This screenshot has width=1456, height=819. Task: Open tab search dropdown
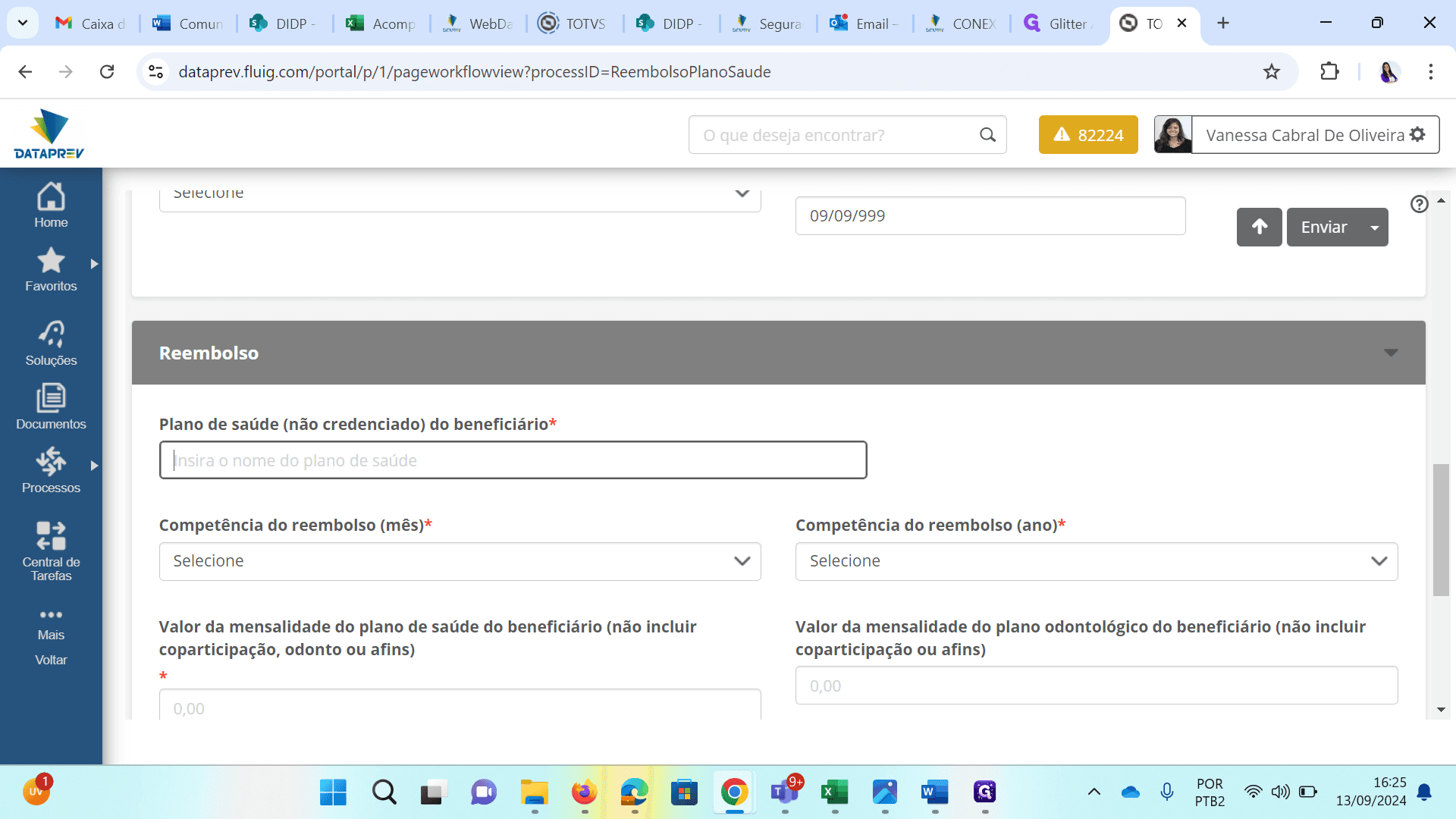click(x=23, y=23)
